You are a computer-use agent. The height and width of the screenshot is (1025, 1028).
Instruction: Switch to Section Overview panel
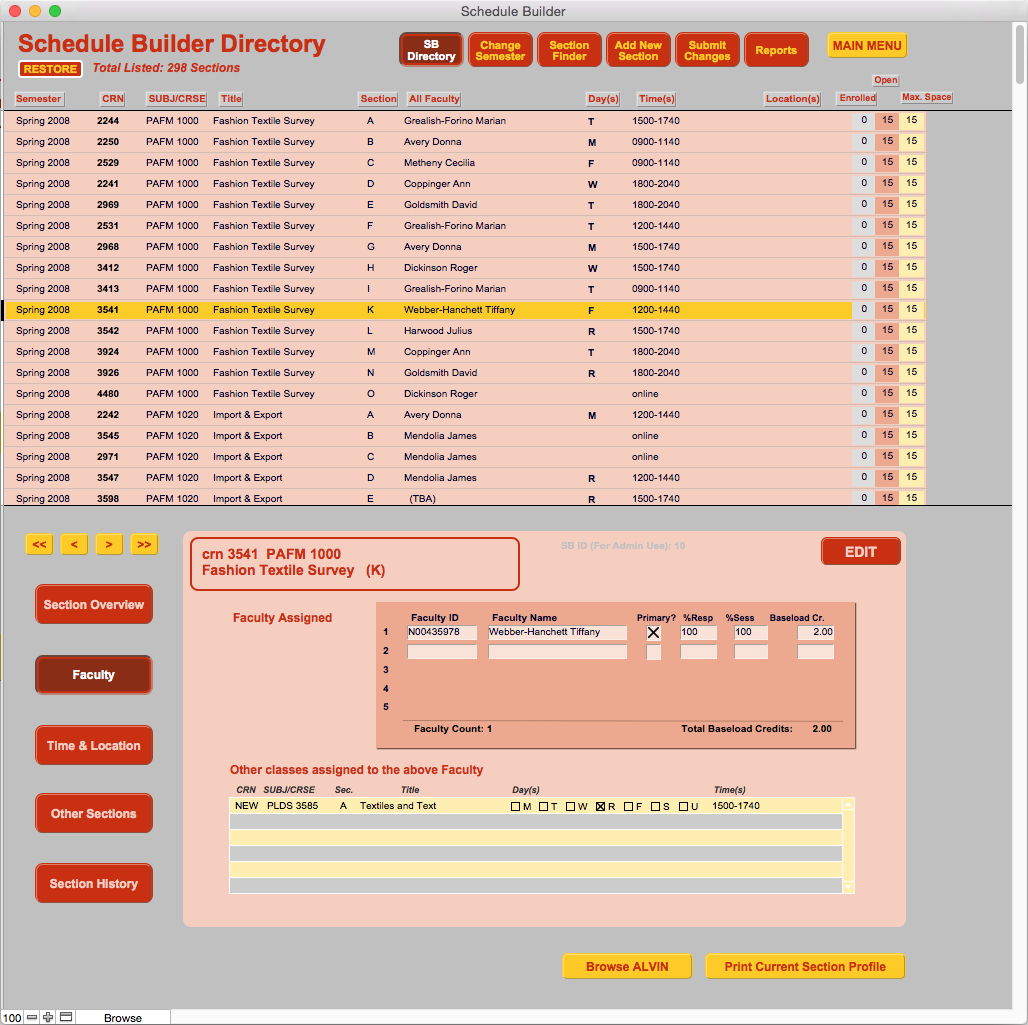click(94, 605)
